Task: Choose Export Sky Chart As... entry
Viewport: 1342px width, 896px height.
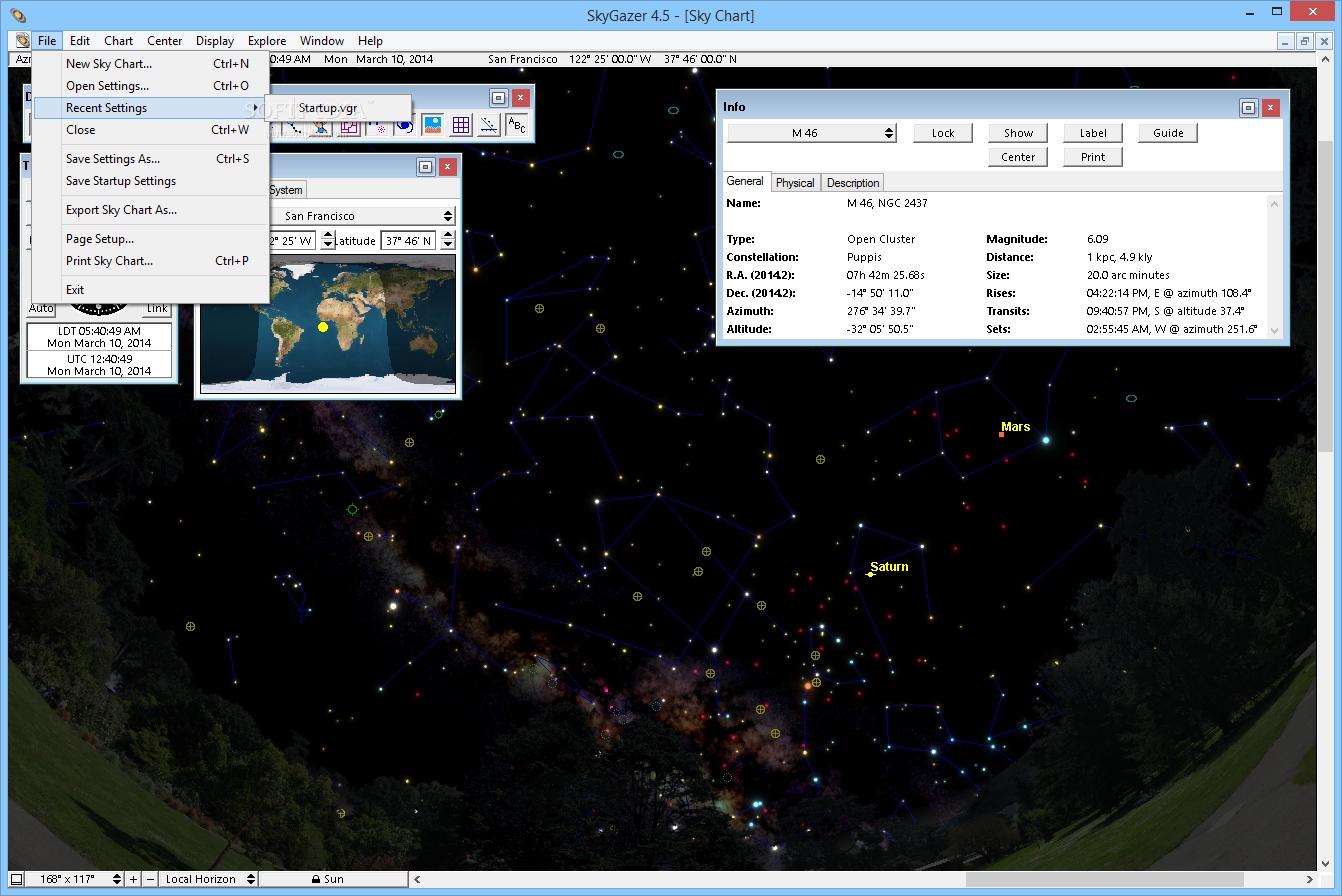Action: click(150, 210)
